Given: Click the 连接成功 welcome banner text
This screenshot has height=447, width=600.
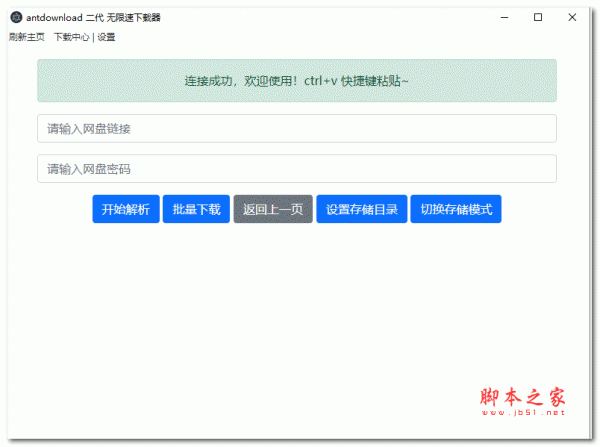Looking at the screenshot, I should 297,81.
